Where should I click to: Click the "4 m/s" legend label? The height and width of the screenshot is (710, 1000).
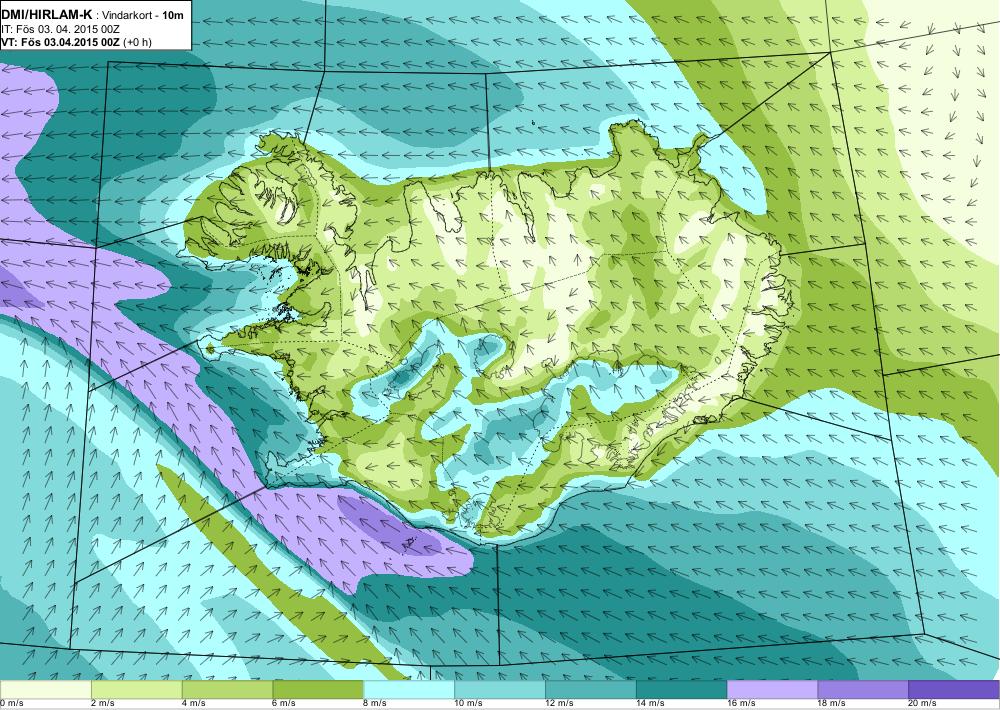point(194,704)
